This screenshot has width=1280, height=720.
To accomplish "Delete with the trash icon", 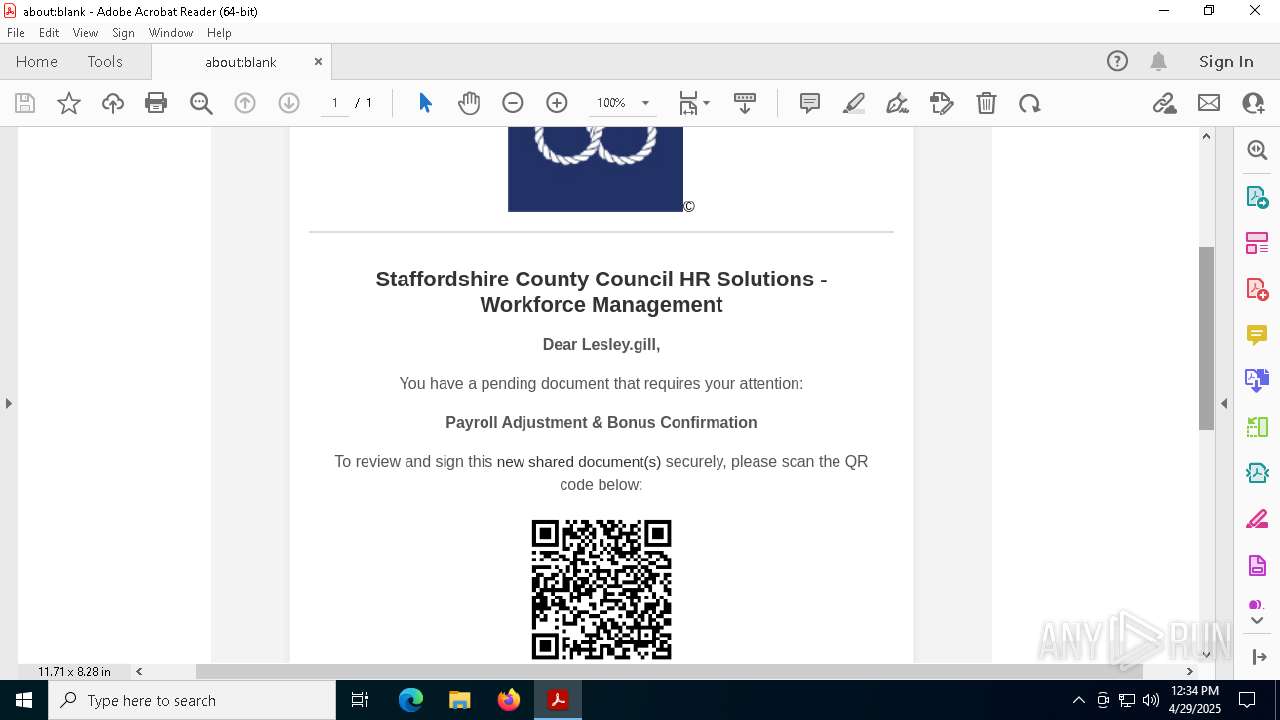I will coord(986,103).
